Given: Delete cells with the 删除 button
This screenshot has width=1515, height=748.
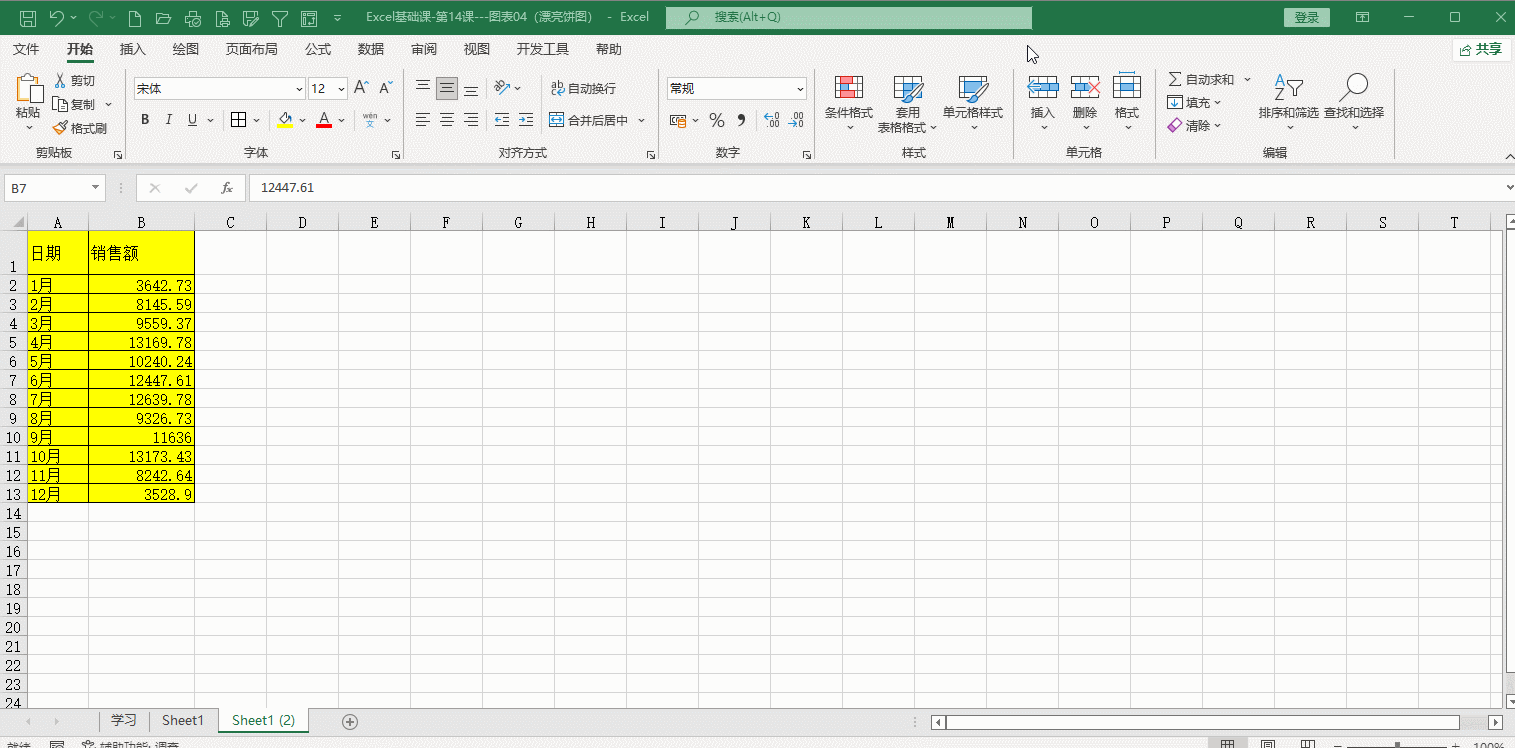Looking at the screenshot, I should pyautogui.click(x=1085, y=103).
